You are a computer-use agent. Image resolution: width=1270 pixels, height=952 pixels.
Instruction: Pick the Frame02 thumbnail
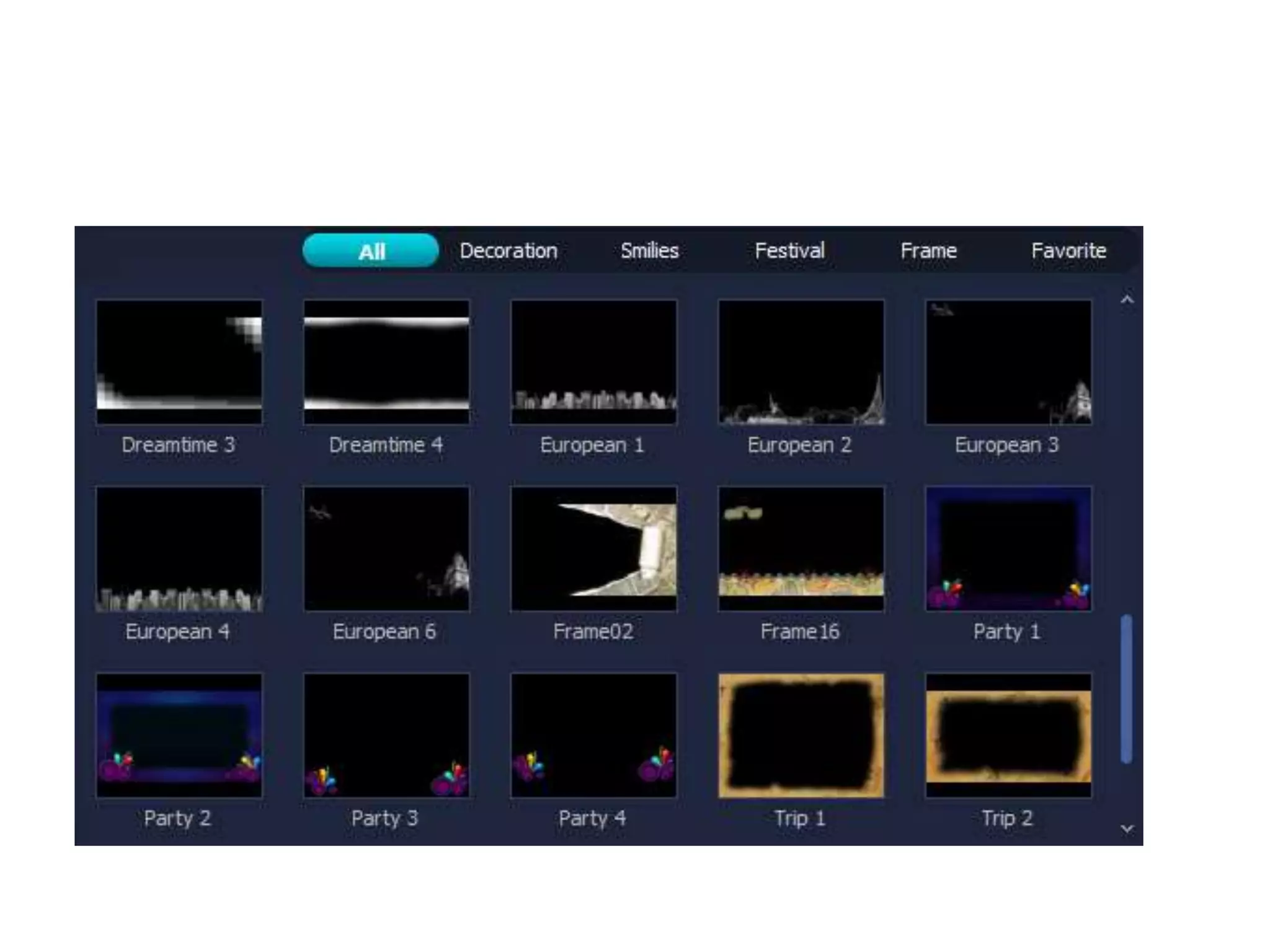click(593, 549)
